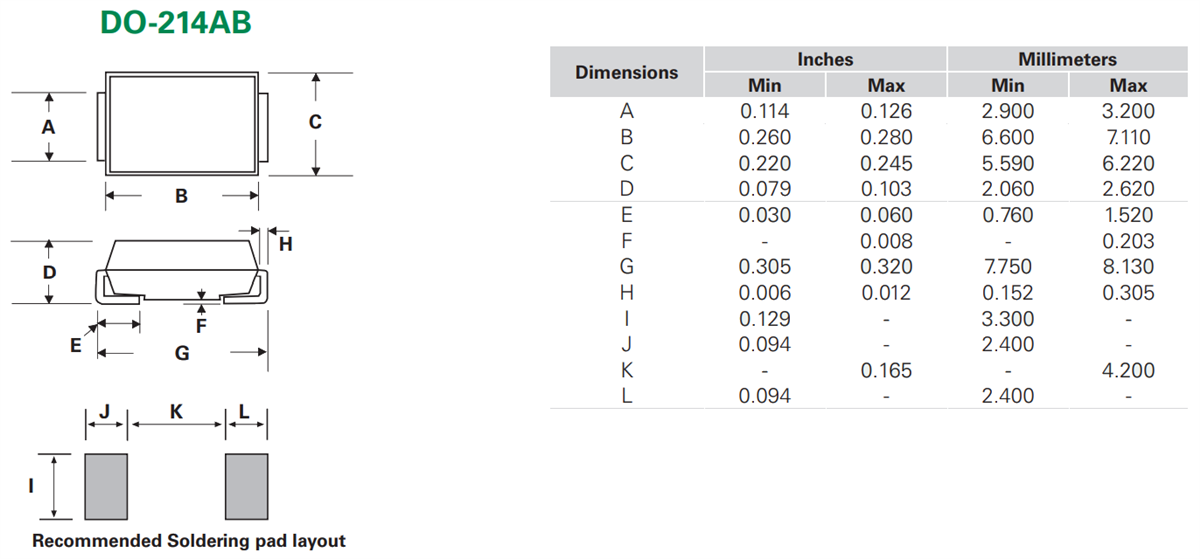Click the left gray soldering pad

106,485
